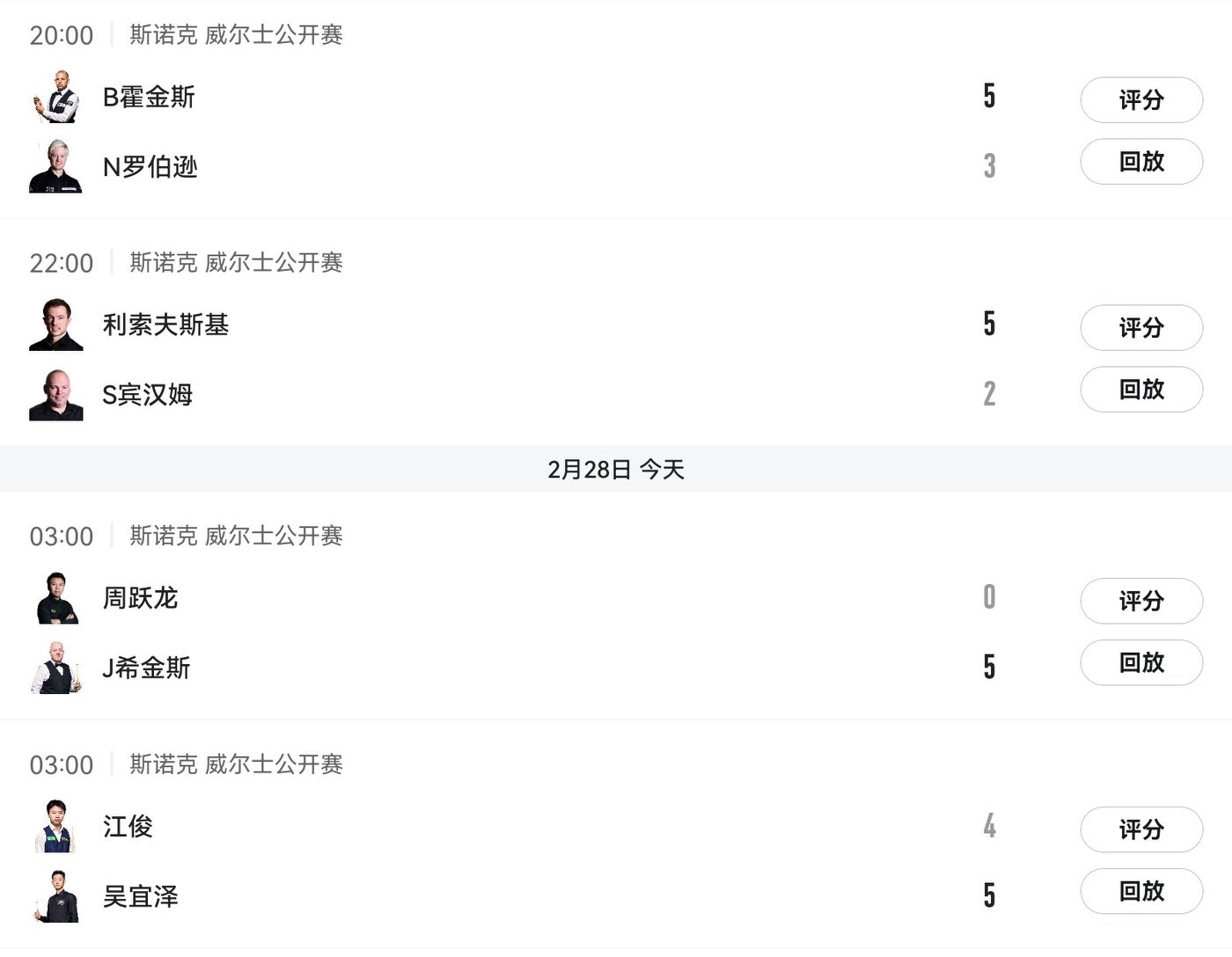Open player name 吴宜泽
This screenshot has width=1232, height=957.
(141, 896)
